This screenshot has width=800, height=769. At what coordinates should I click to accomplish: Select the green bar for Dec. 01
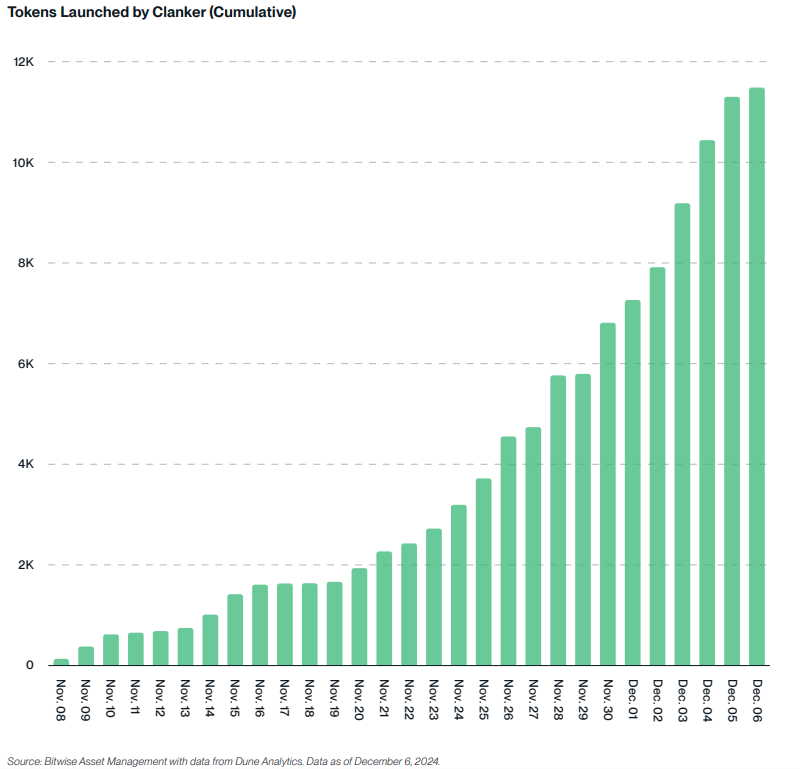(x=633, y=483)
